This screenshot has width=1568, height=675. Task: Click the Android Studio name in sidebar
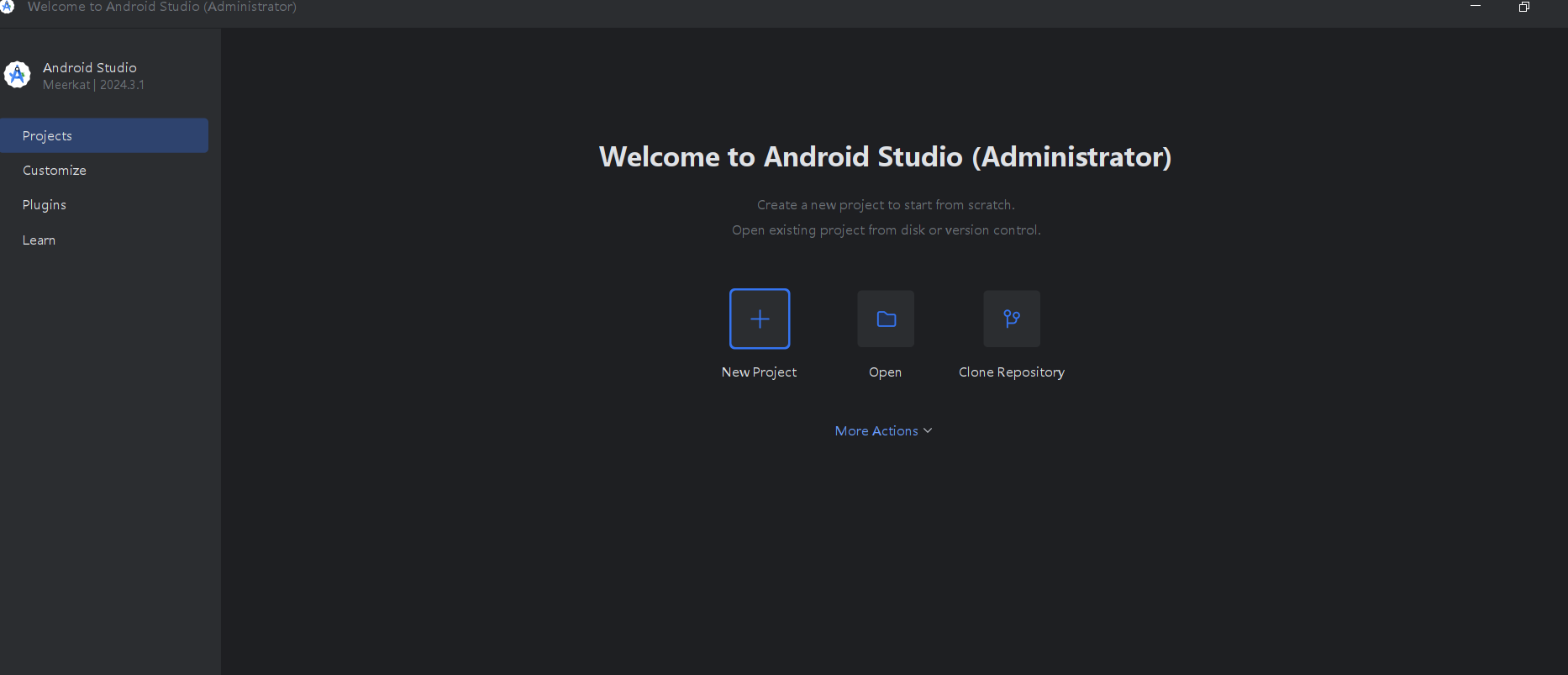tap(90, 67)
